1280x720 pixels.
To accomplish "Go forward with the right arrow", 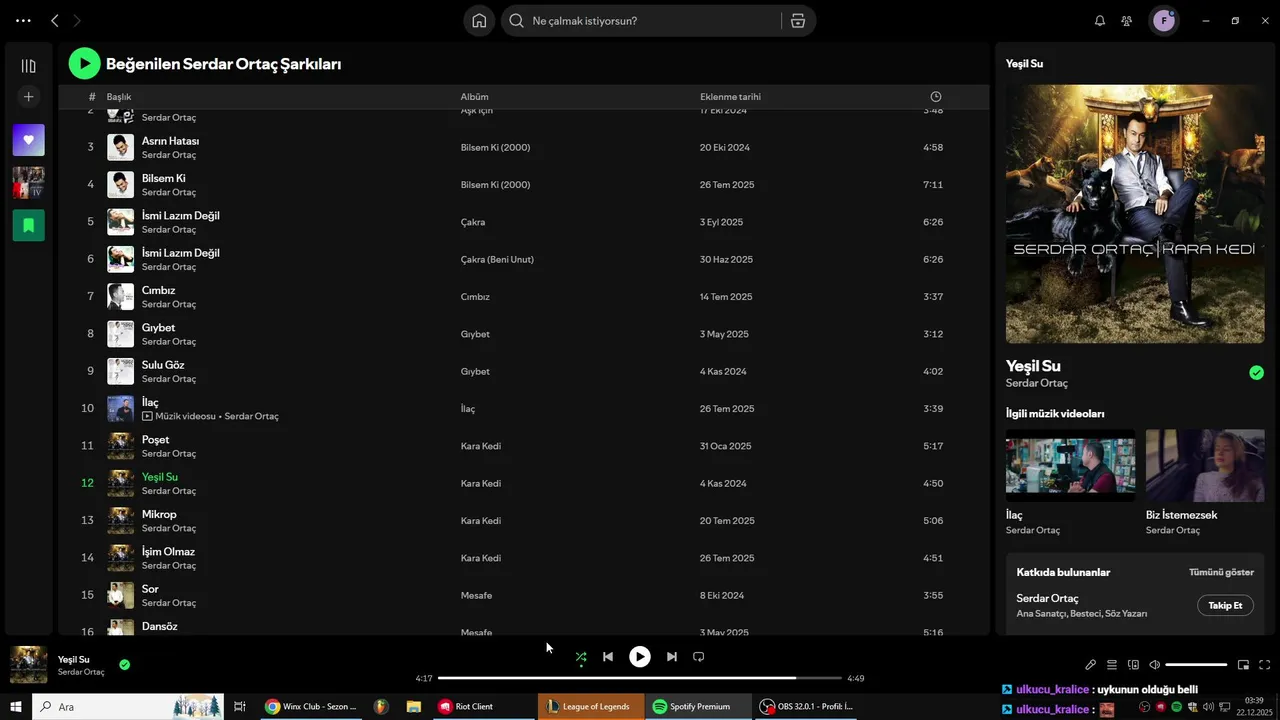I will click(78, 20).
